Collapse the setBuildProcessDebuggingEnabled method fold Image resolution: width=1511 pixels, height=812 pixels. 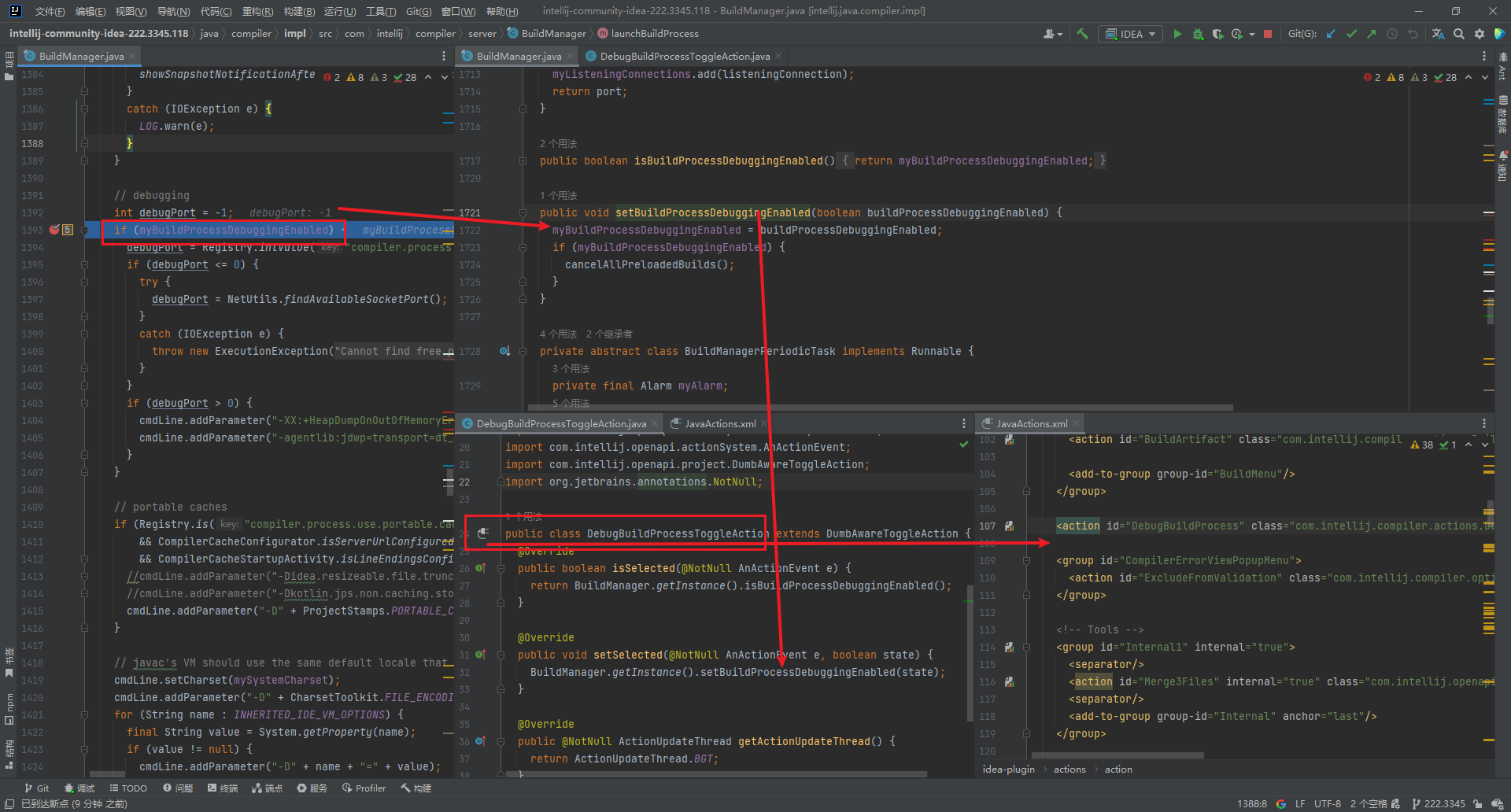(523, 212)
